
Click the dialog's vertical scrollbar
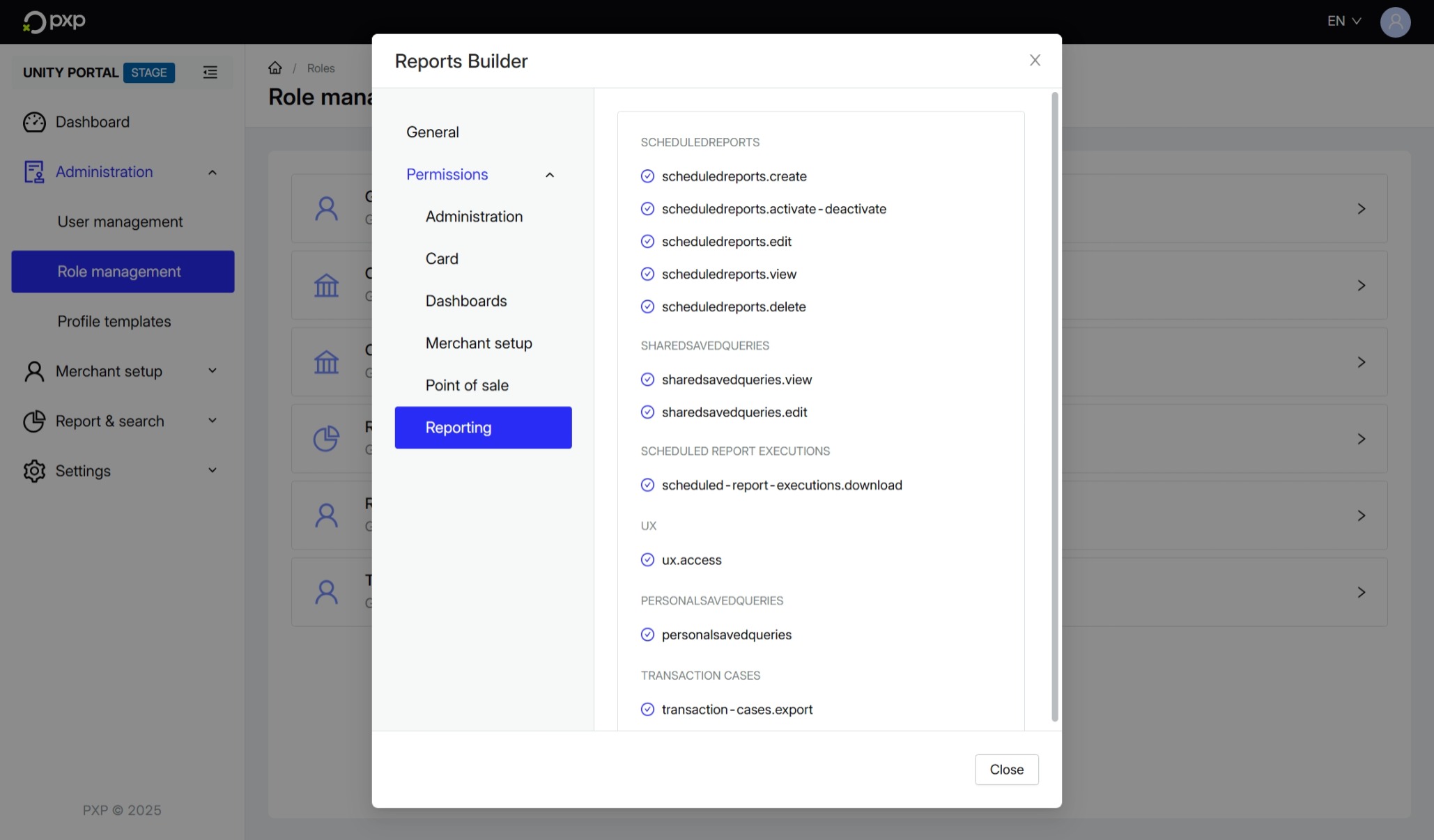point(1054,407)
